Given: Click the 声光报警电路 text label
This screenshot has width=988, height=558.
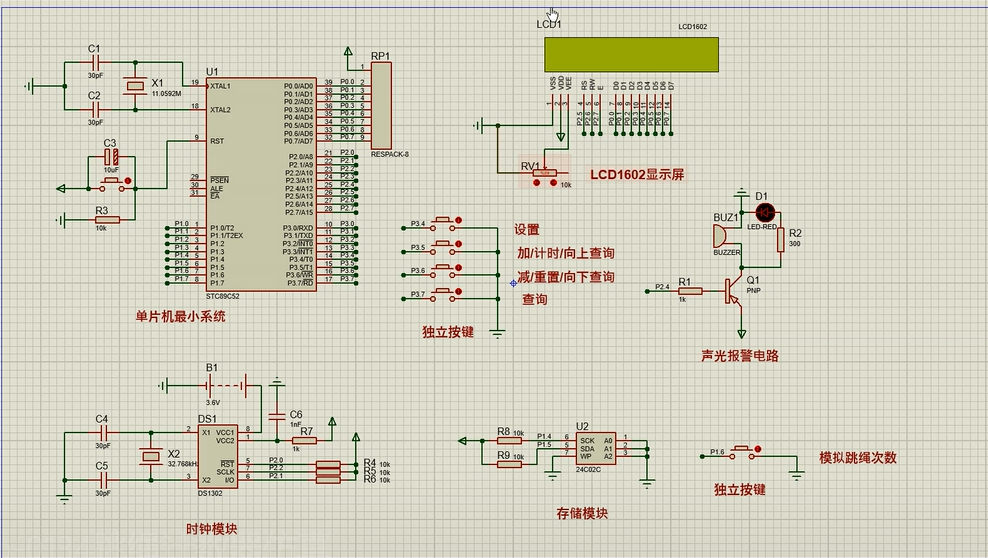Looking at the screenshot, I should click(x=741, y=356).
